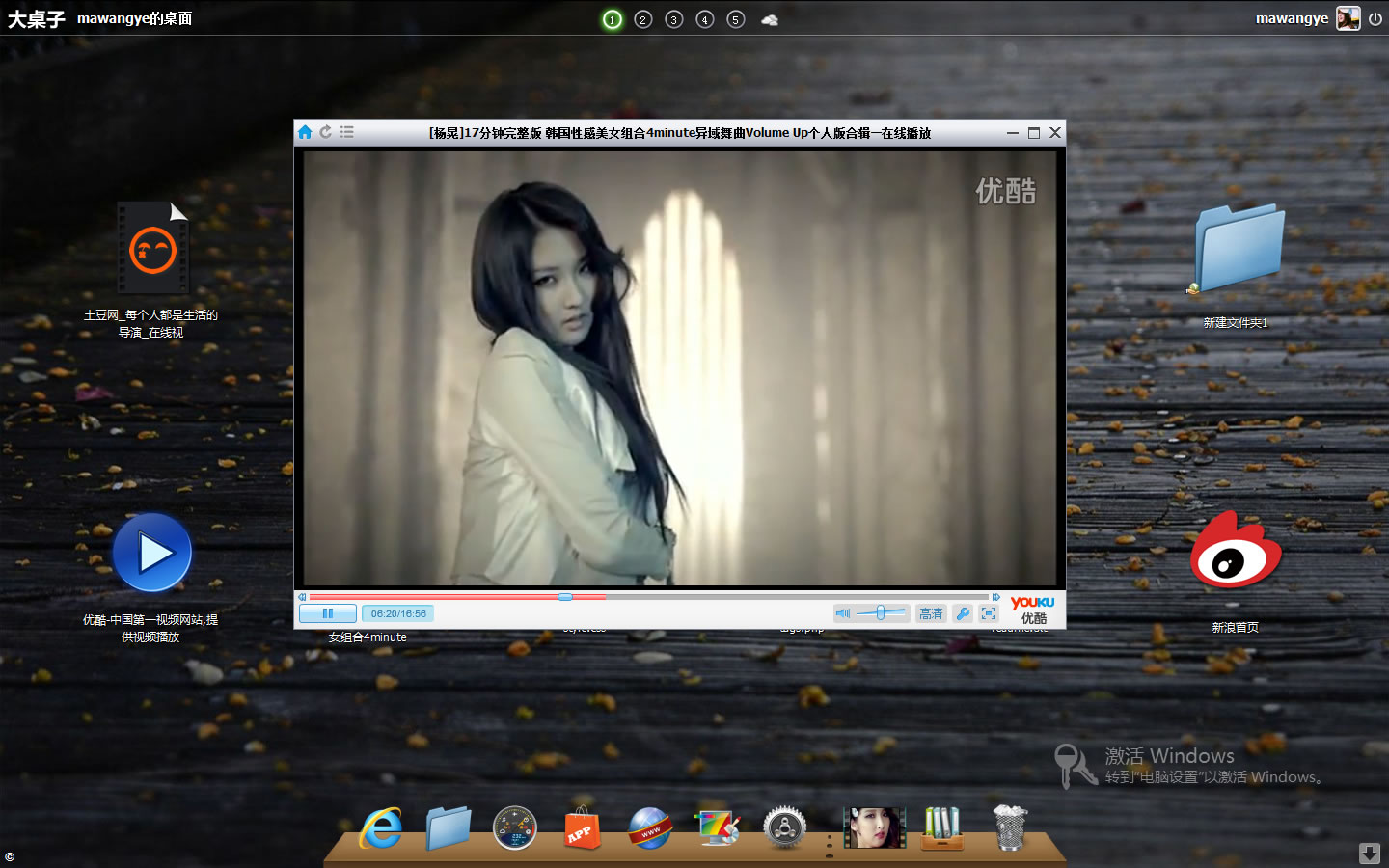Minimize the video player window

tap(1013, 133)
